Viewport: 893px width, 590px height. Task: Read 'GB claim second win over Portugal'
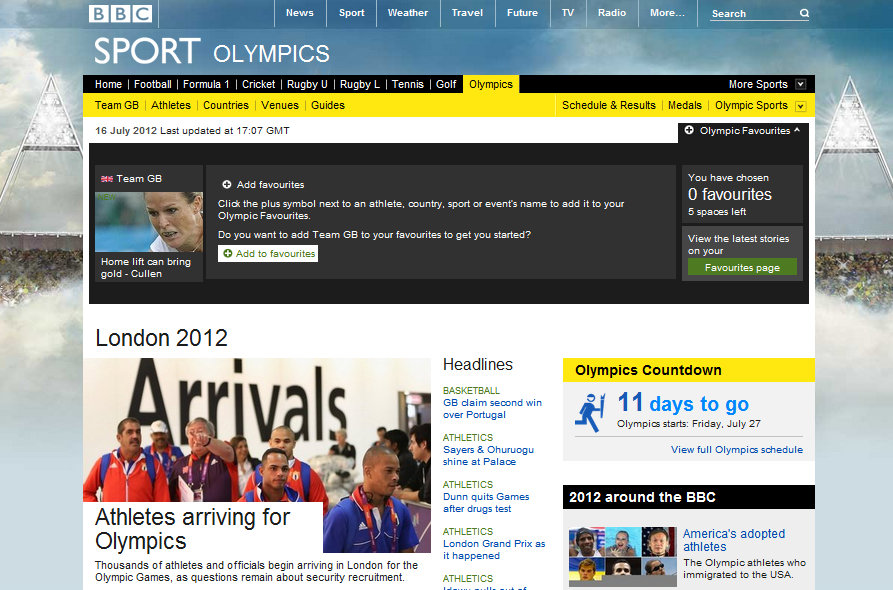point(492,408)
